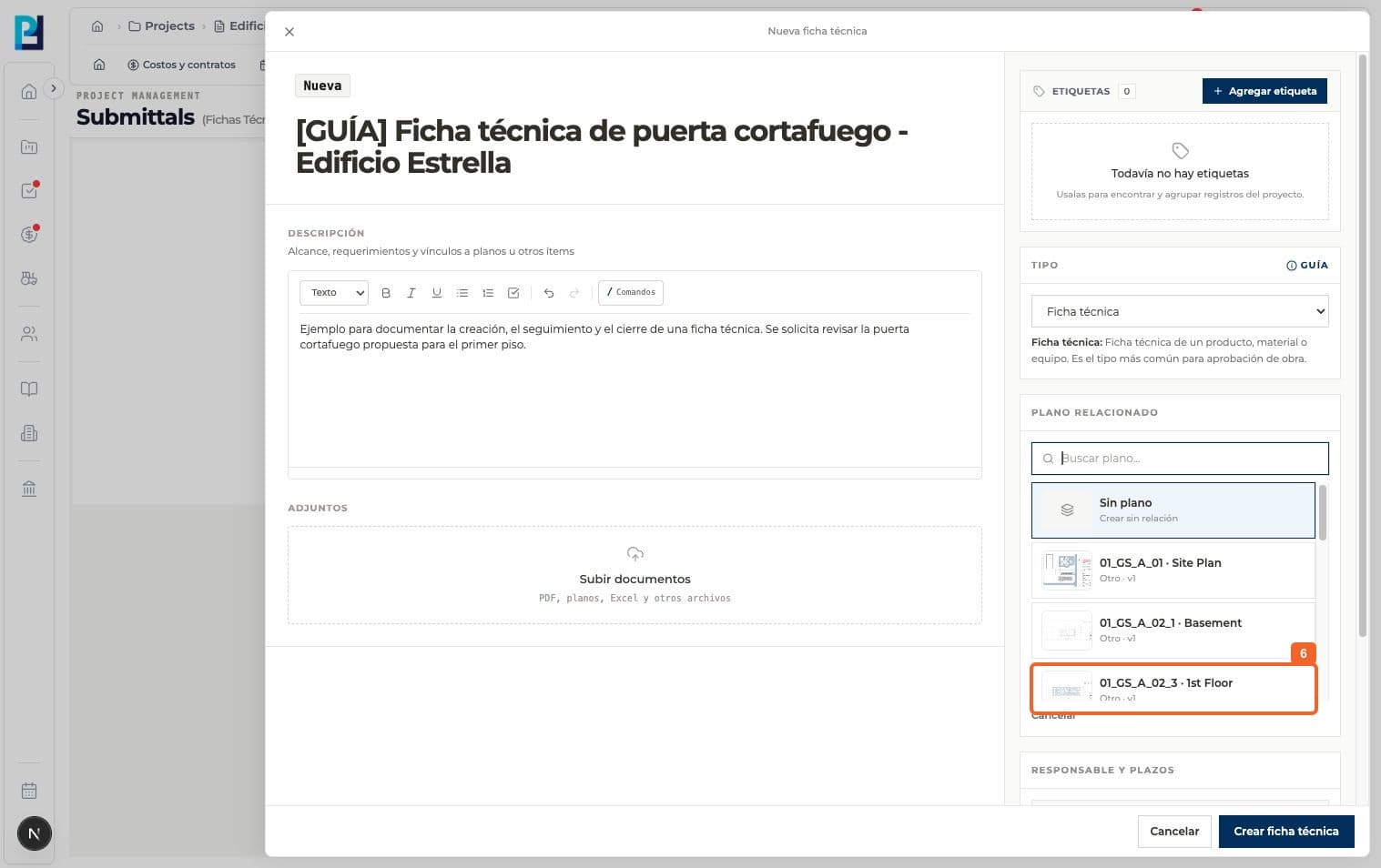Open the building document icon in sidebar
Screen dimensions: 1381x868
(29, 433)
